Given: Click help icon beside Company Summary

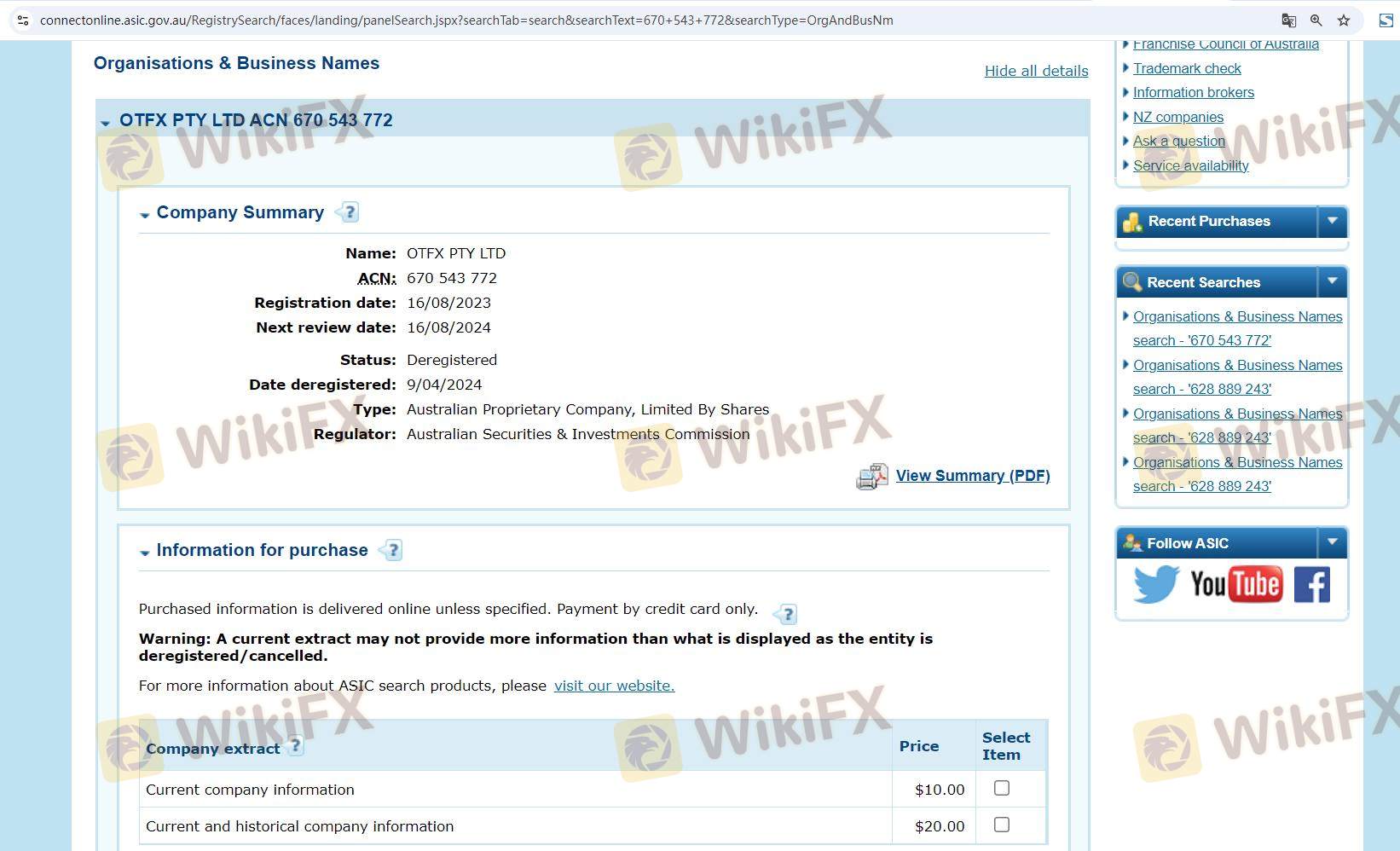Looking at the screenshot, I should [349, 212].
